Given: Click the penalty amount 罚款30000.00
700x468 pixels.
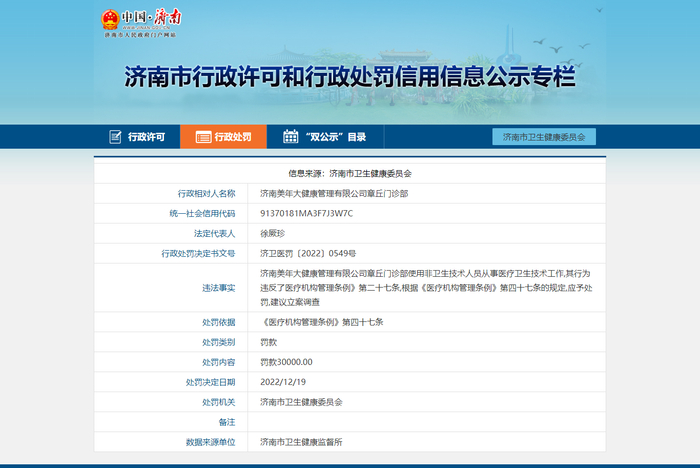Looking at the screenshot, I should tap(287, 362).
